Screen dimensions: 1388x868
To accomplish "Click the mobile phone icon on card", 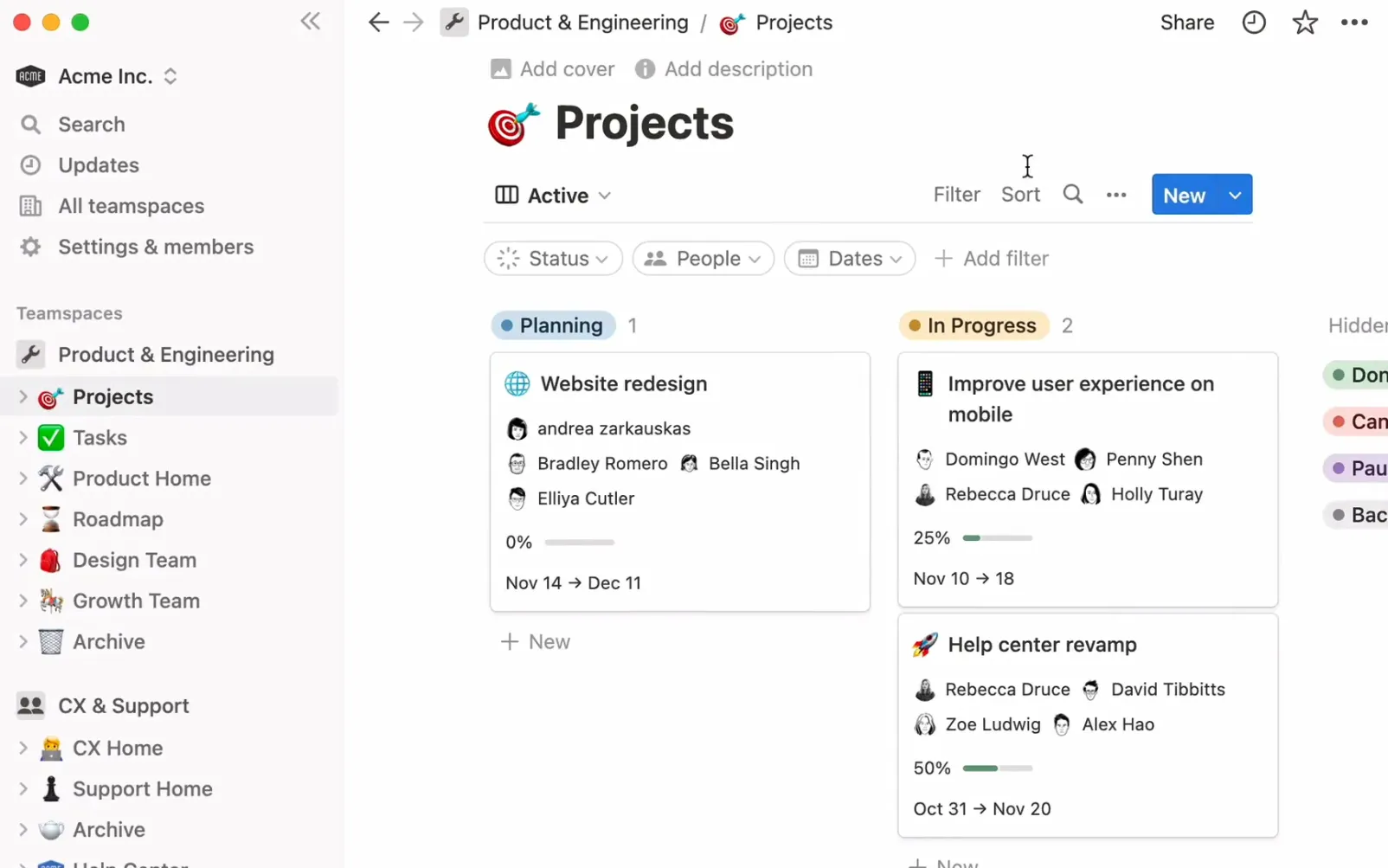I will point(925,383).
